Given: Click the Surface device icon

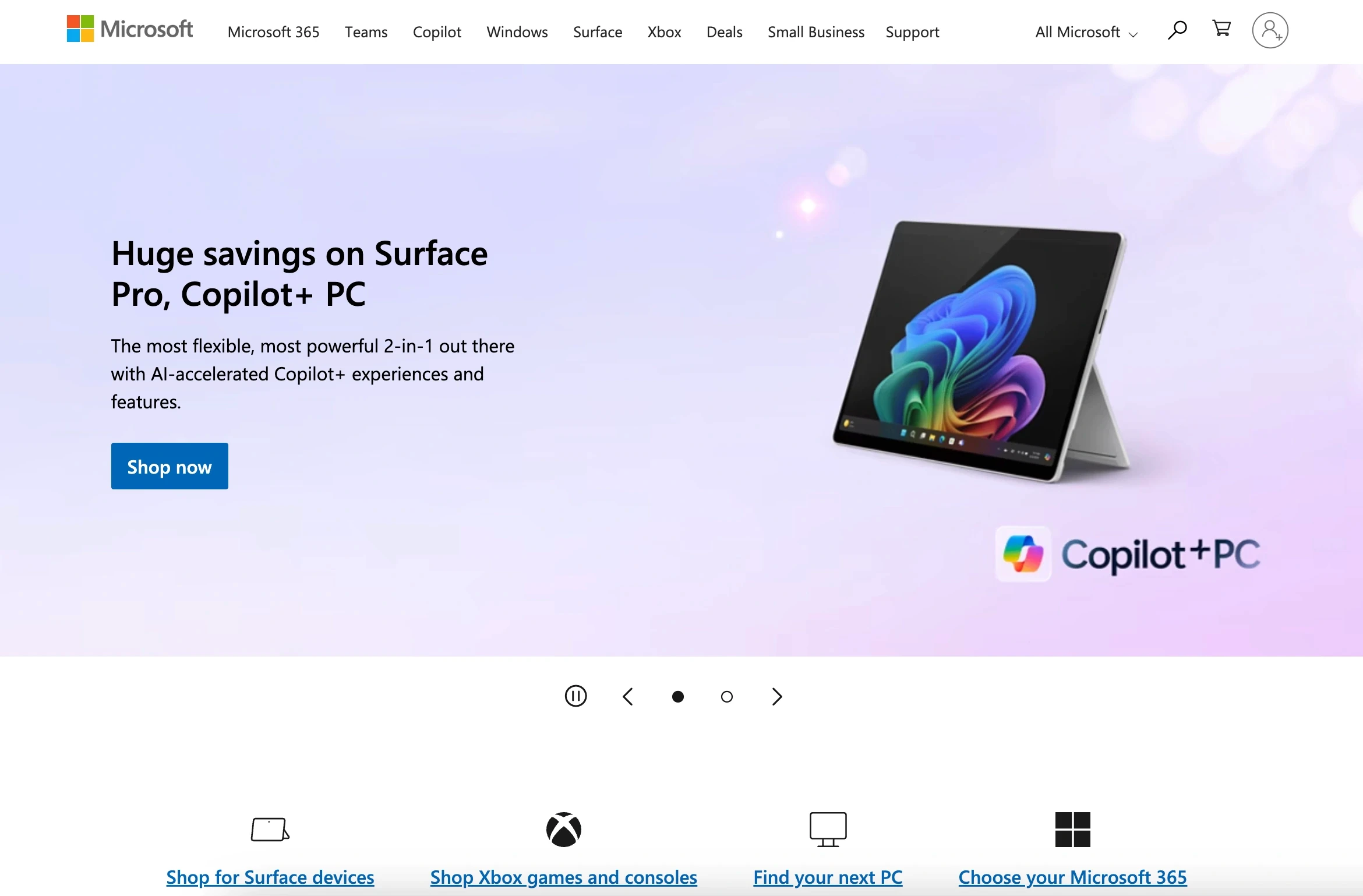Looking at the screenshot, I should click(x=270, y=829).
